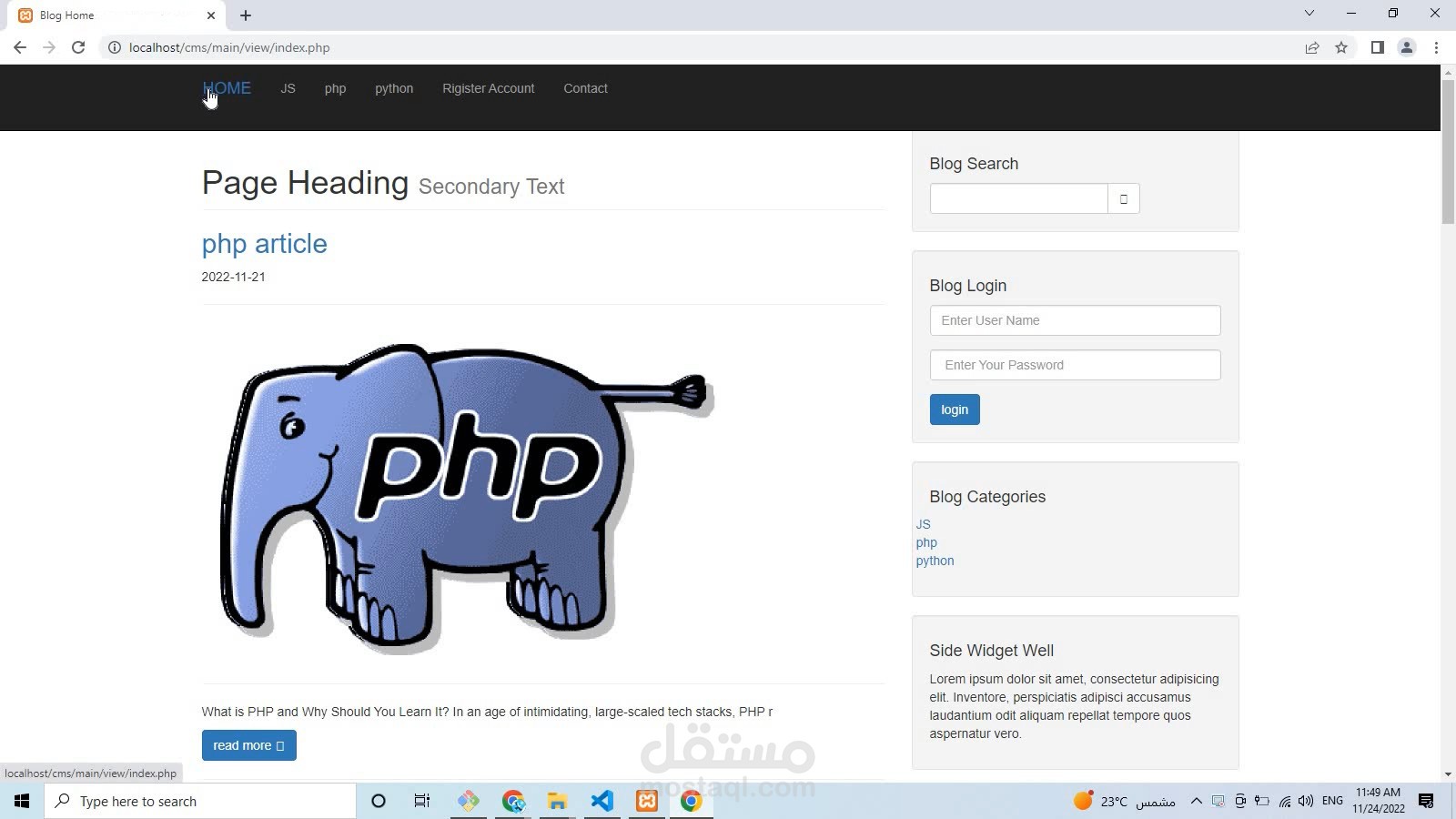
Task: Click the php elephant article image
Action: pyautogui.click(x=466, y=499)
